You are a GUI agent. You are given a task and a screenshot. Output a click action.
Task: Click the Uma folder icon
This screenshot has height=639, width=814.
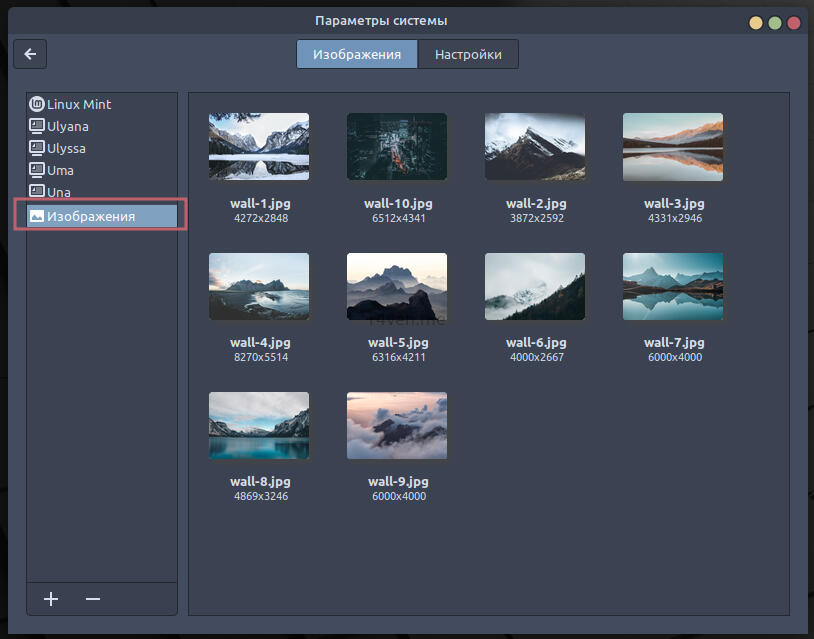[x=37, y=170]
